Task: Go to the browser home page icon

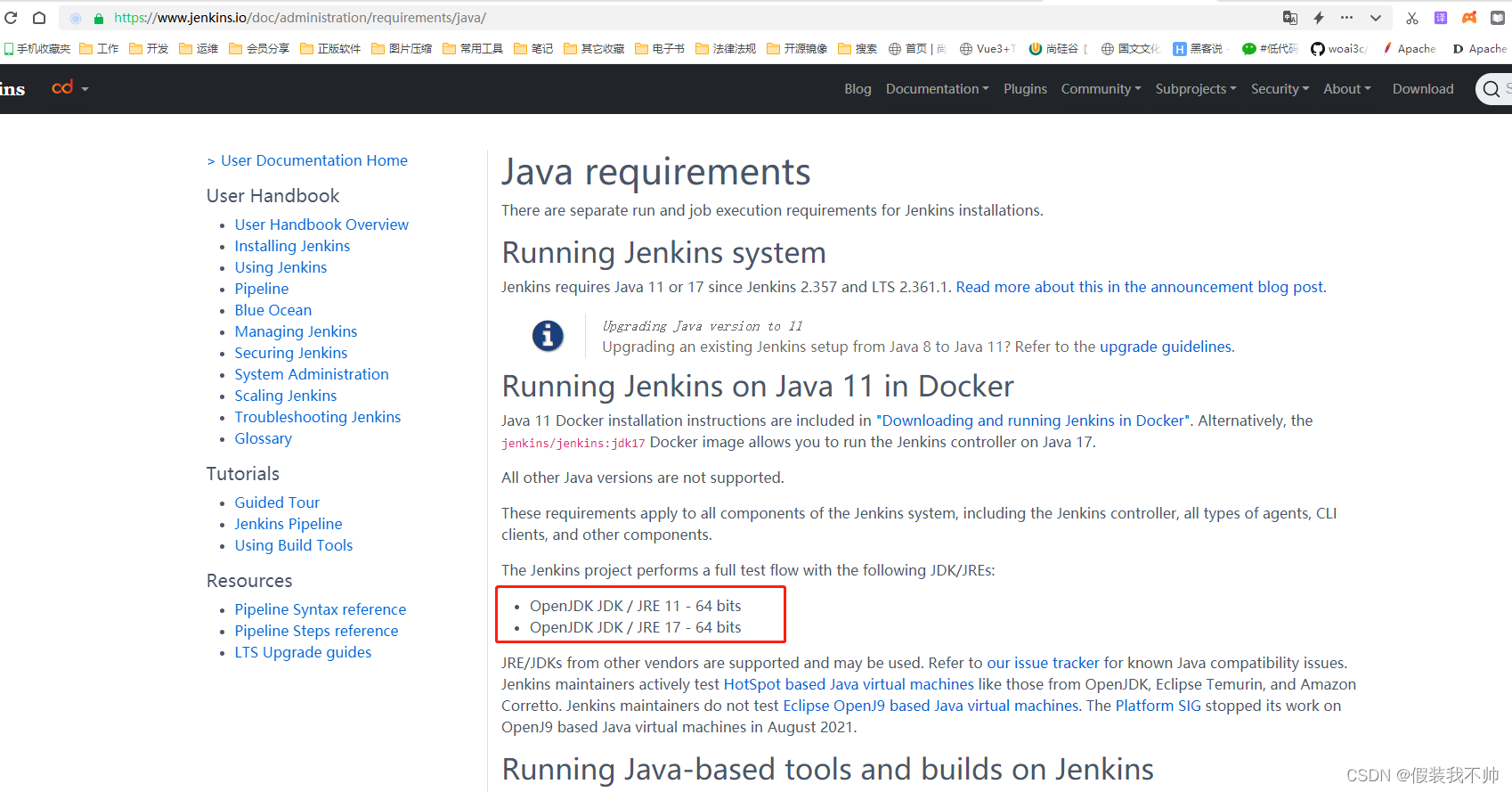Action: click(x=39, y=18)
